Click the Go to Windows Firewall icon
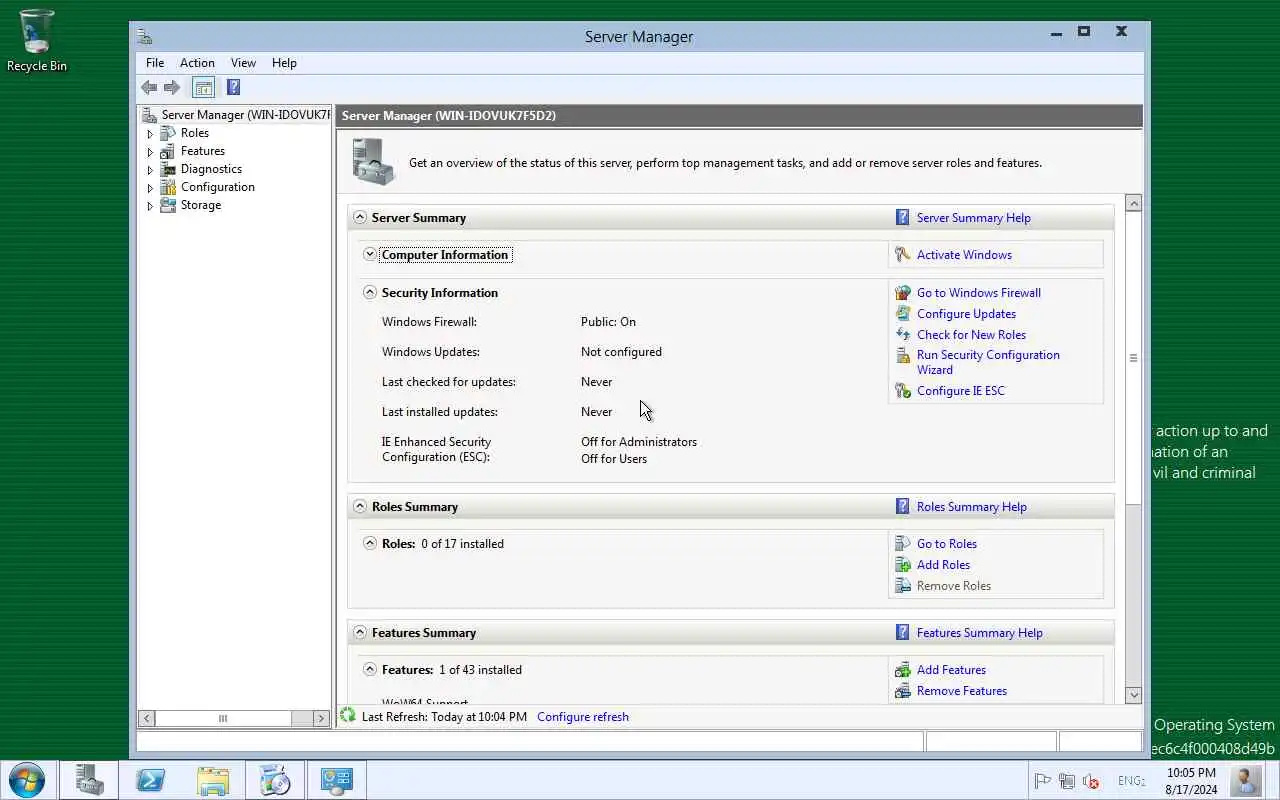Image resolution: width=1280 pixels, height=800 pixels. click(x=903, y=292)
